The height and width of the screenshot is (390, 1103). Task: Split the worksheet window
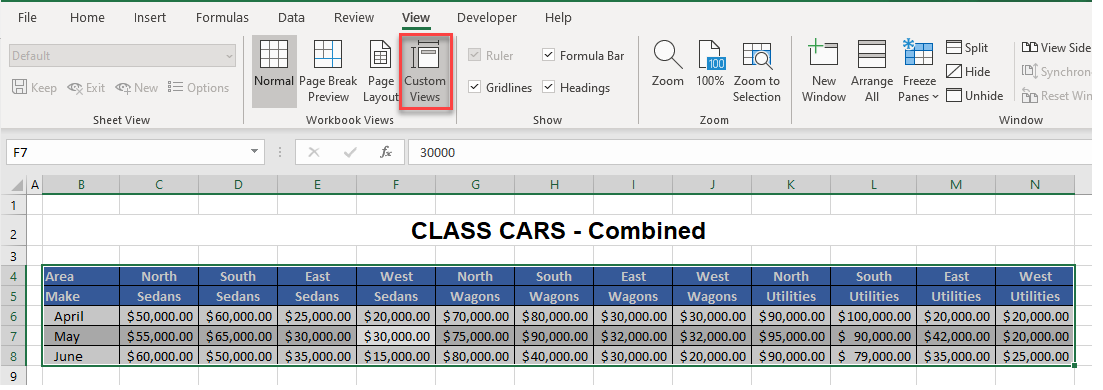[x=967, y=48]
